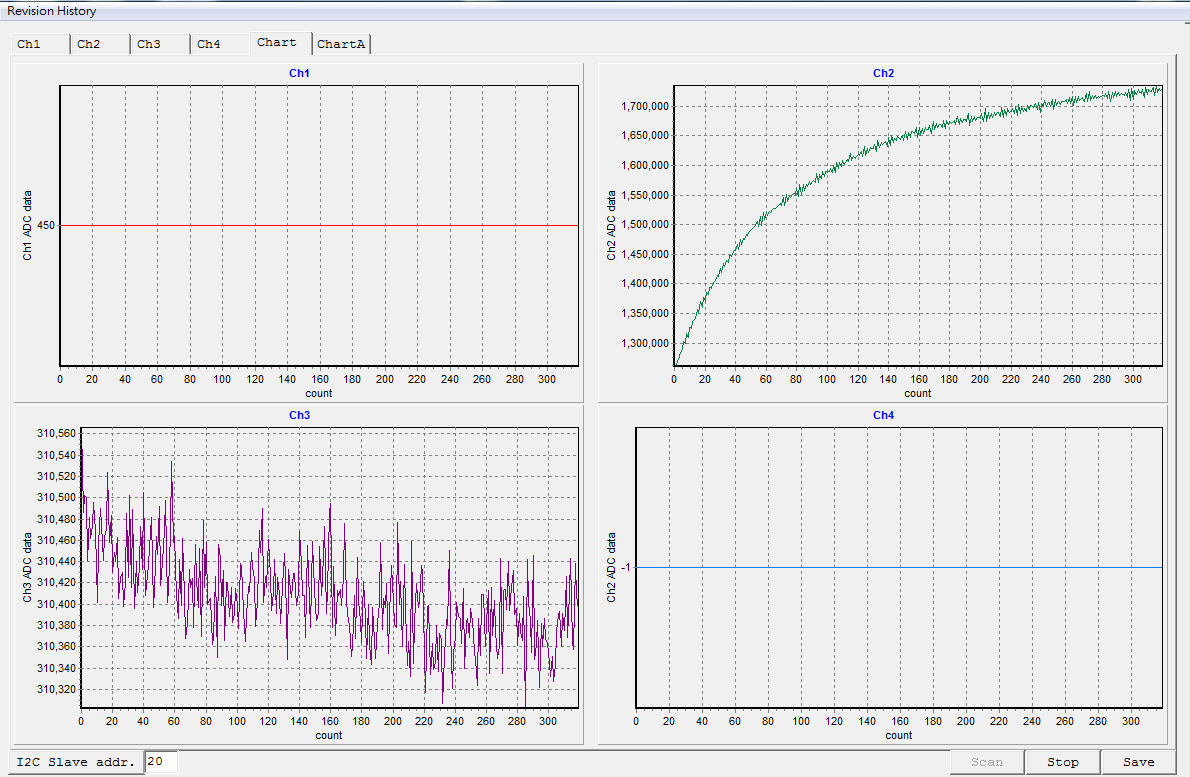
Task: Open the Ch3 tab
Action: [161, 44]
